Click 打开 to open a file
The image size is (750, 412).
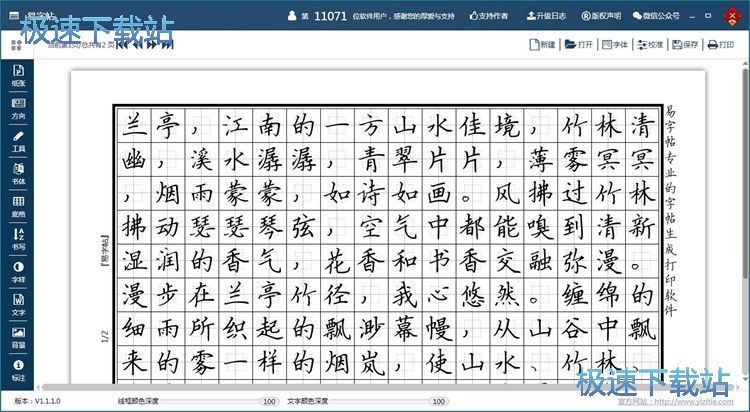pyautogui.click(x=579, y=45)
